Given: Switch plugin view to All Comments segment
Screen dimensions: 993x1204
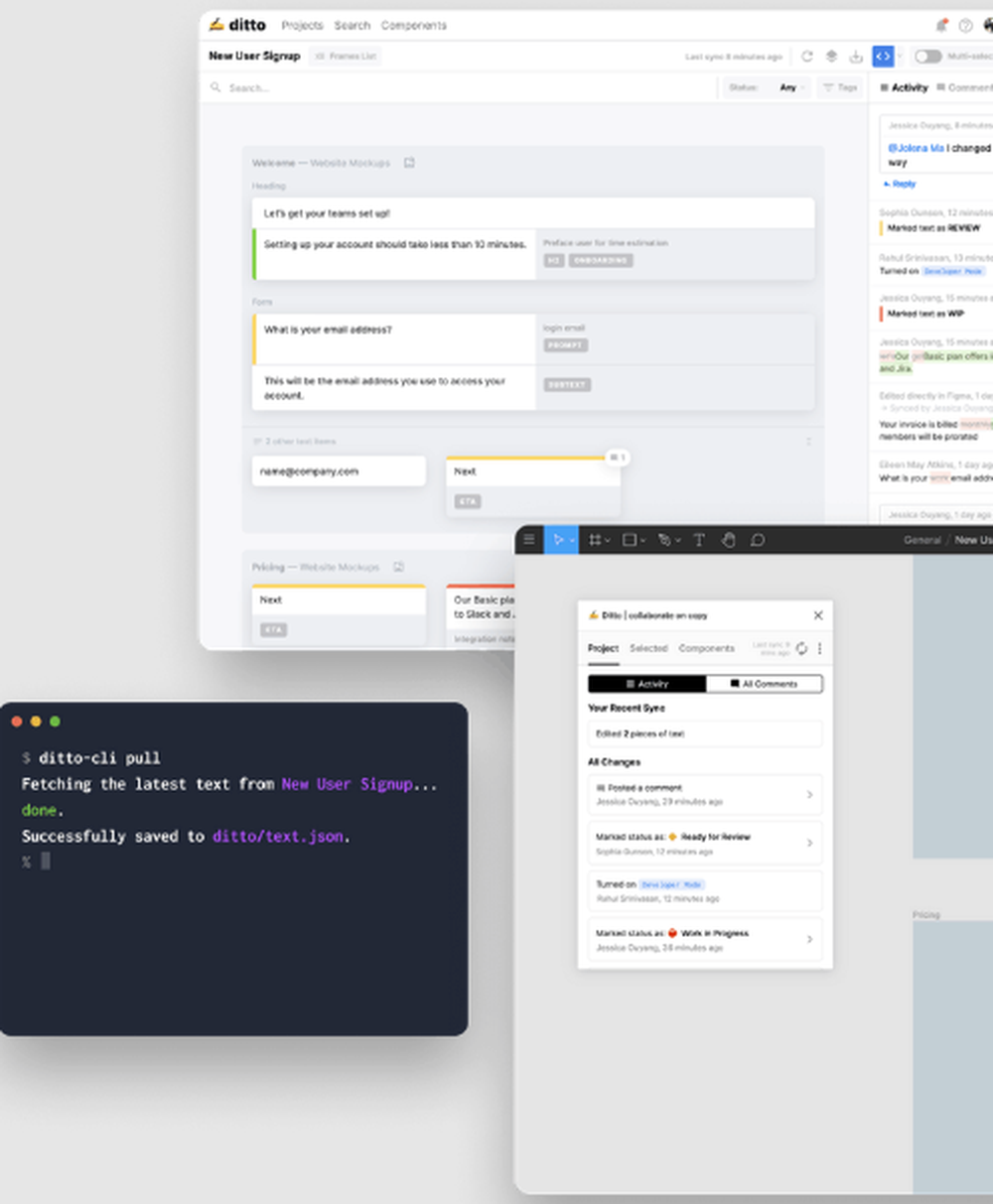Looking at the screenshot, I should (x=765, y=684).
